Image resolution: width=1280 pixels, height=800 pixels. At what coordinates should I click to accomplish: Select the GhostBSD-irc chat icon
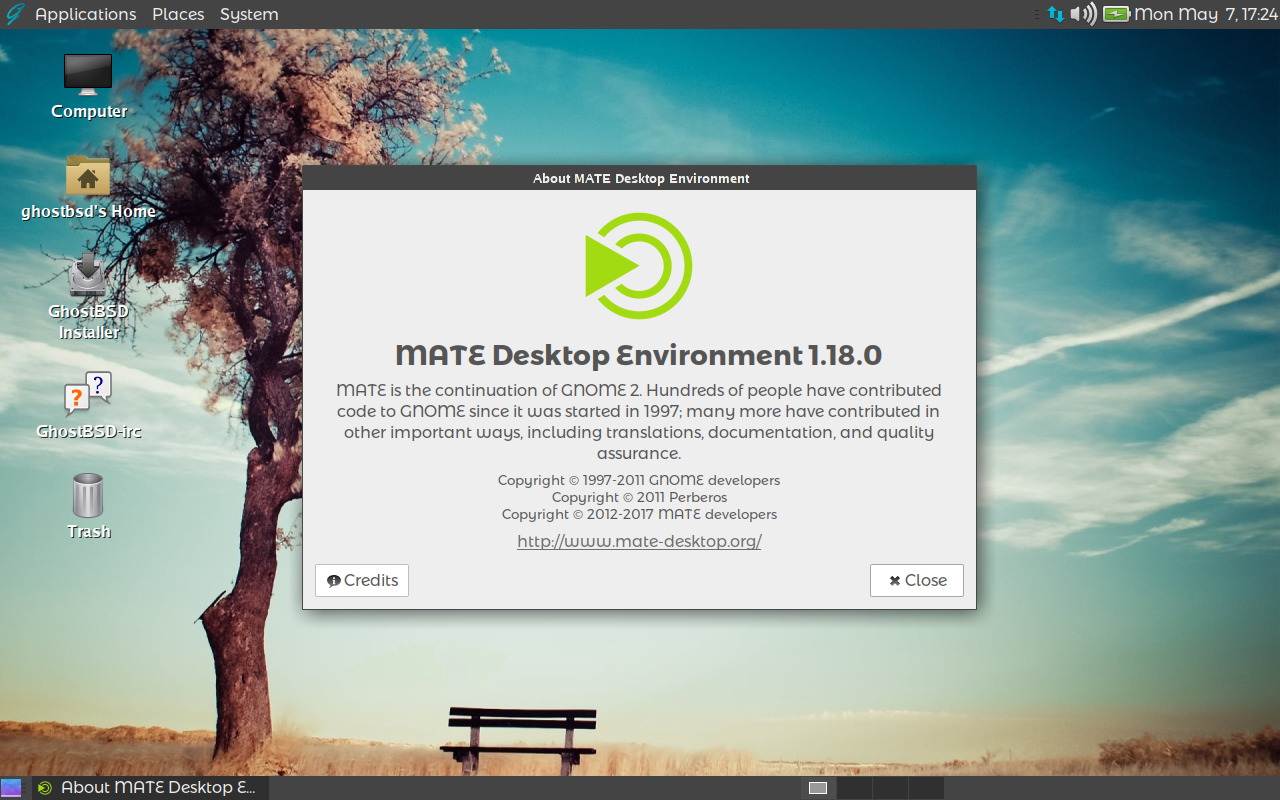tap(88, 394)
